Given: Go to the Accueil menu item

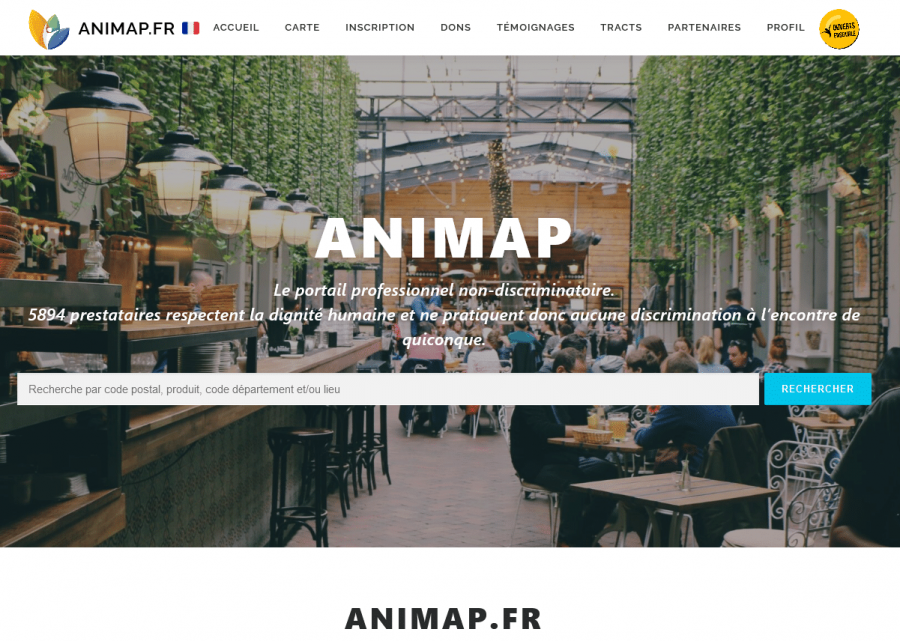Looking at the screenshot, I should (236, 28).
